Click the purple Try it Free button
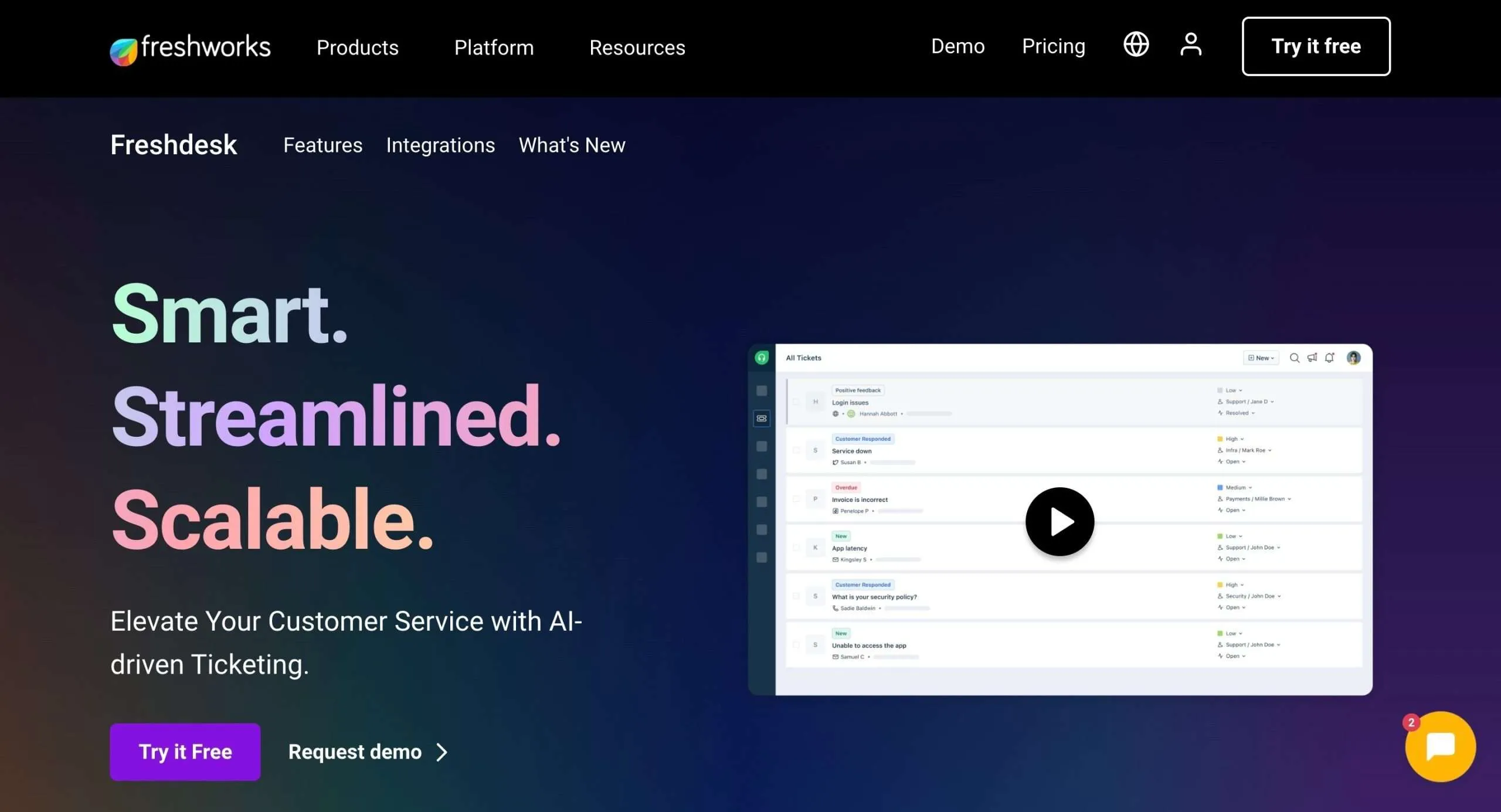This screenshot has height=812, width=1501. click(x=185, y=752)
